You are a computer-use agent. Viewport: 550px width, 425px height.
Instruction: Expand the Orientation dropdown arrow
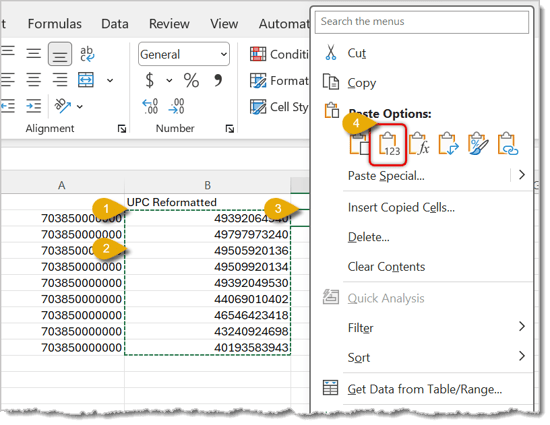[80, 107]
